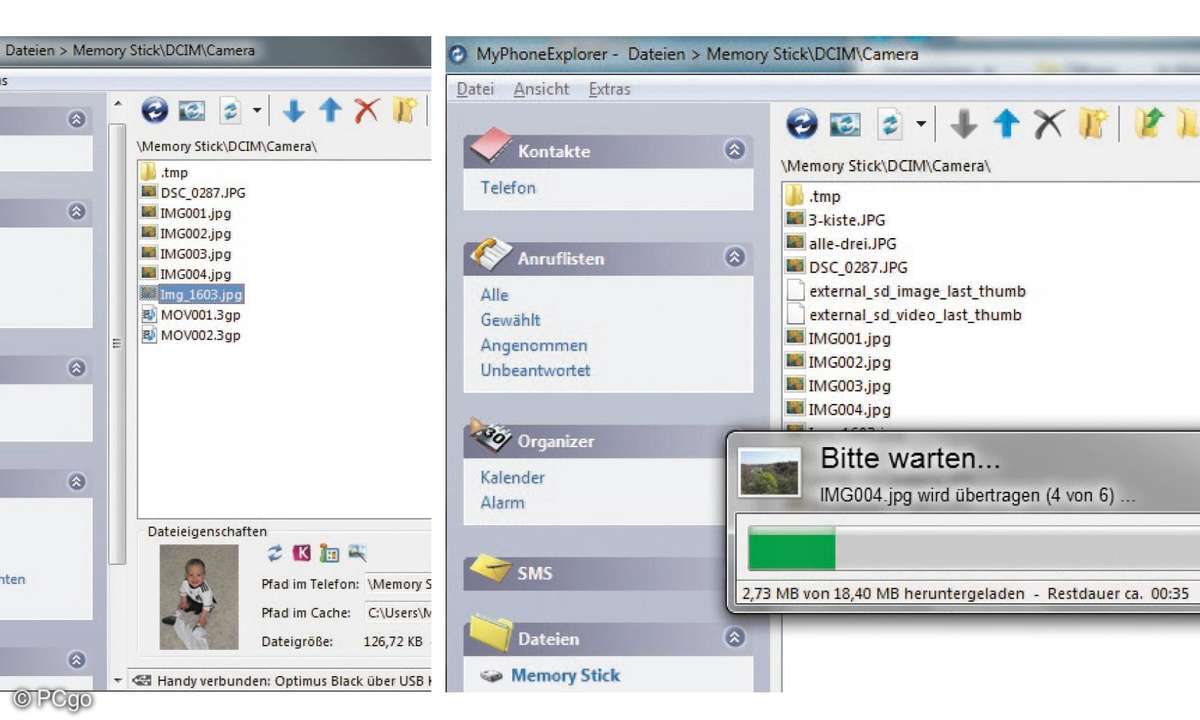Open the Datei menu
This screenshot has height=720, width=1200.
pyautogui.click(x=476, y=89)
